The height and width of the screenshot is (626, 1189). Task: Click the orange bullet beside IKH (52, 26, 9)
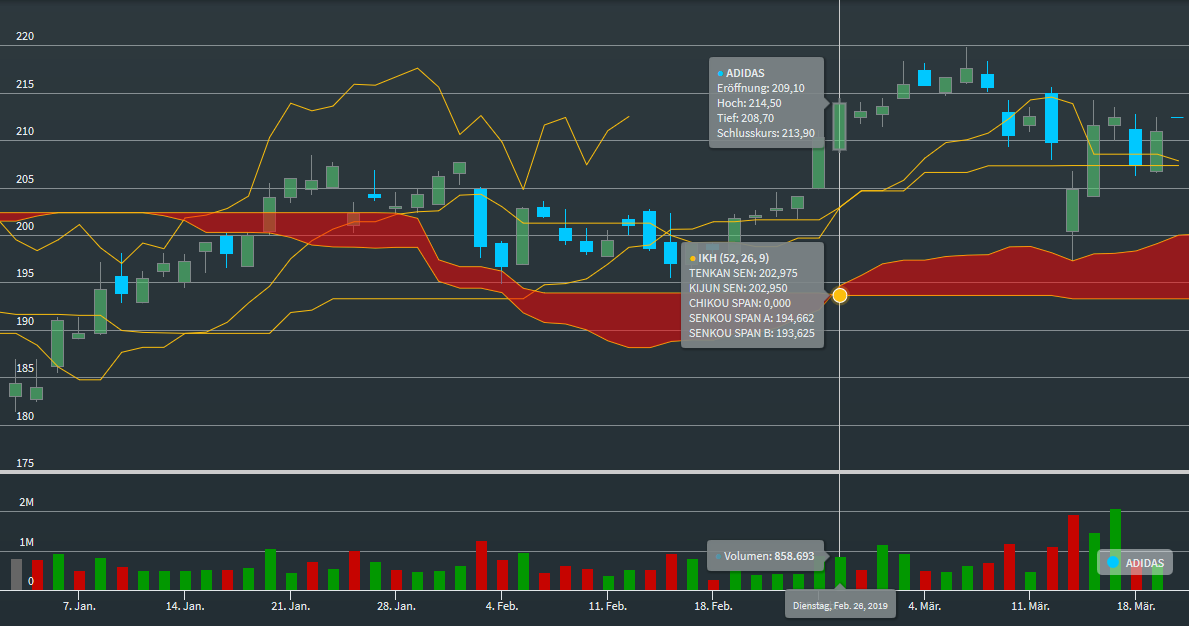tap(692, 258)
